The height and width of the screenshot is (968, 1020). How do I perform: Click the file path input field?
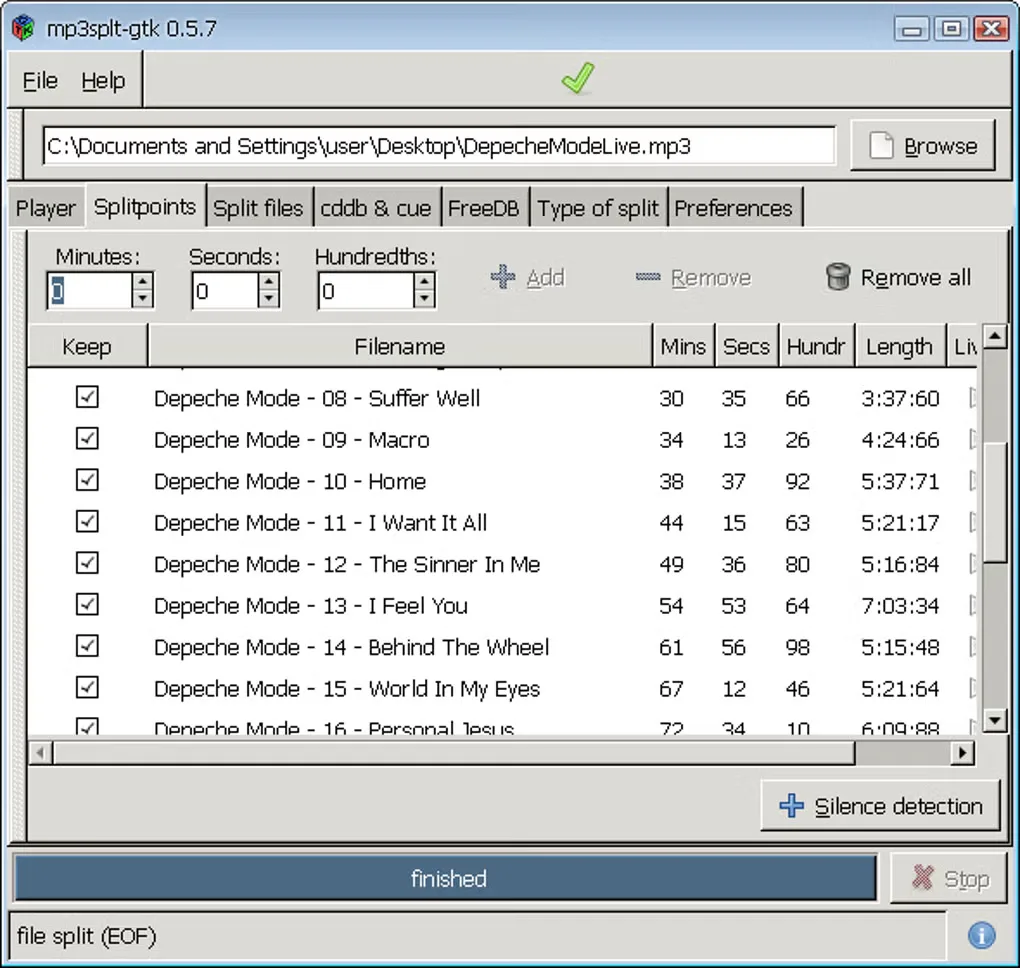(x=439, y=146)
